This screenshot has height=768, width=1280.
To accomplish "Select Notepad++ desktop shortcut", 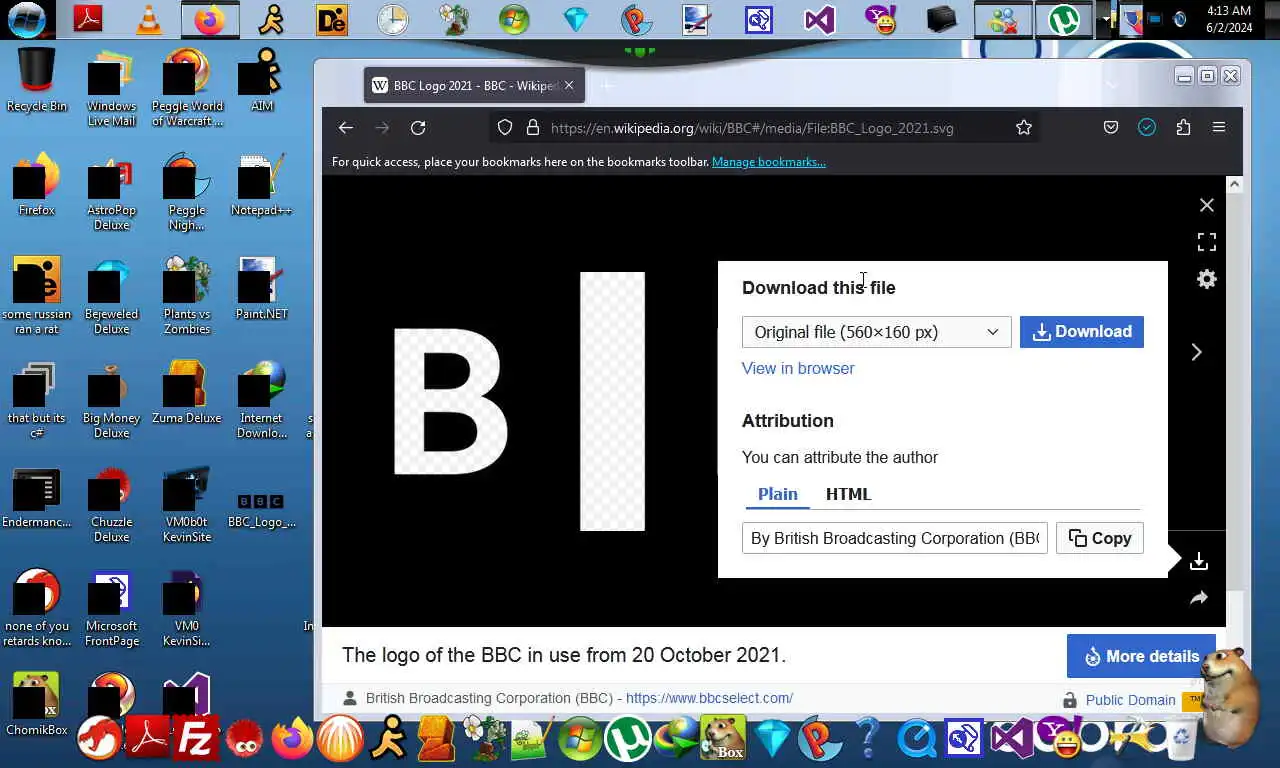I will pos(261,186).
